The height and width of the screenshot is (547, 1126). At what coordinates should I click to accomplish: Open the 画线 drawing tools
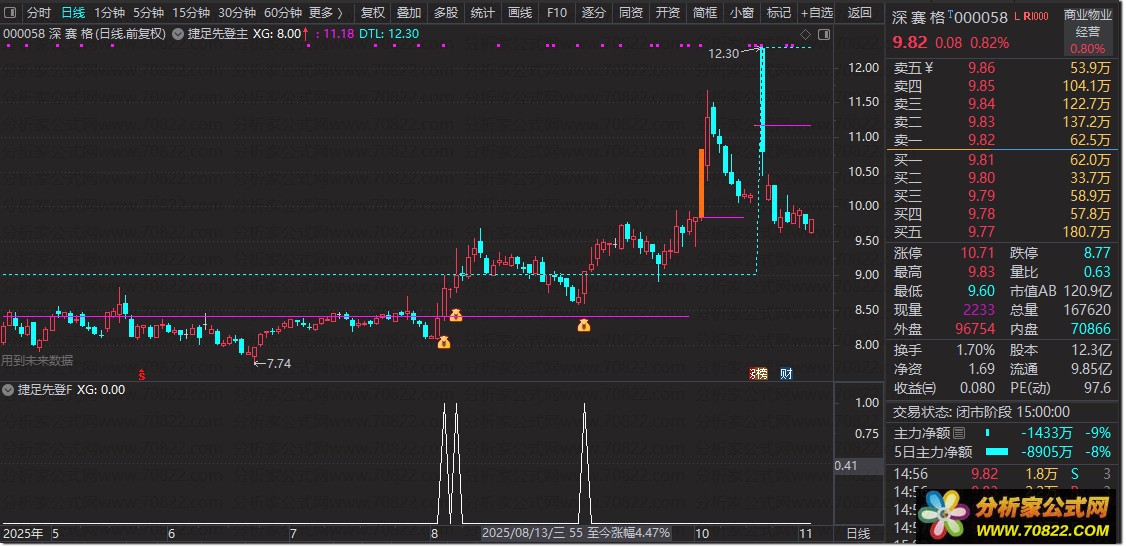pos(519,12)
